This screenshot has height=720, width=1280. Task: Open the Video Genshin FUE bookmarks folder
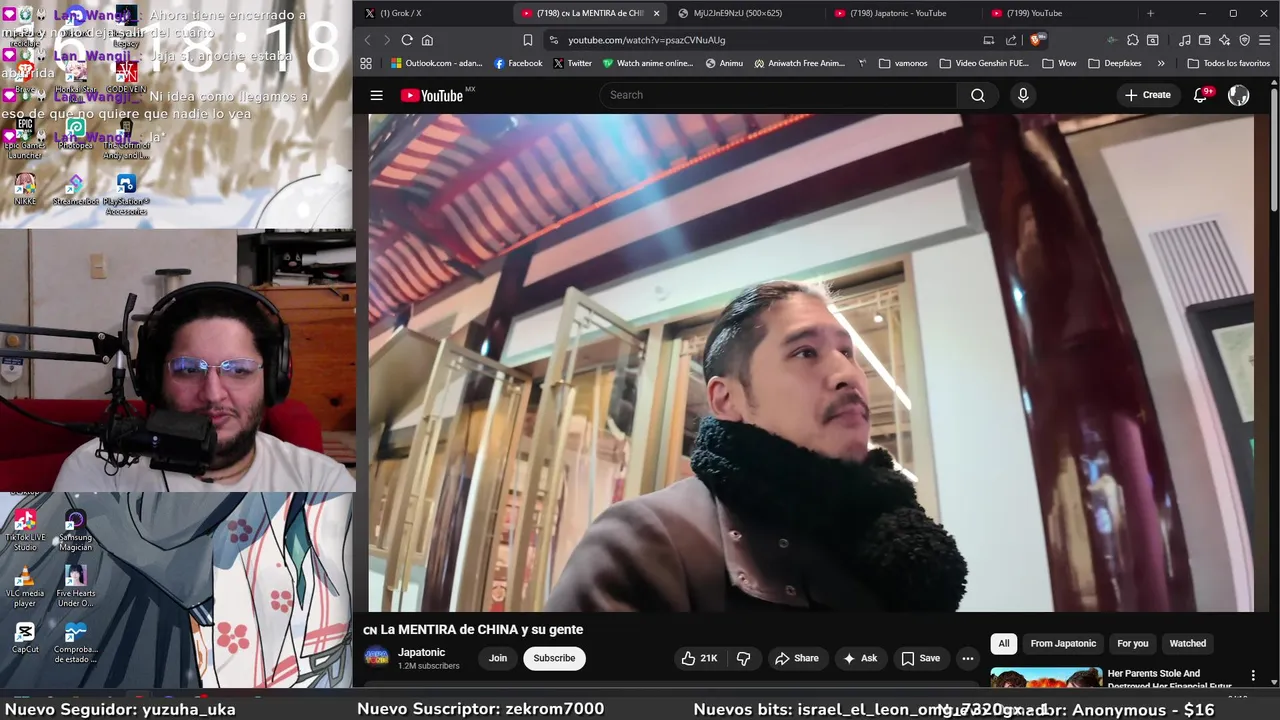click(984, 63)
